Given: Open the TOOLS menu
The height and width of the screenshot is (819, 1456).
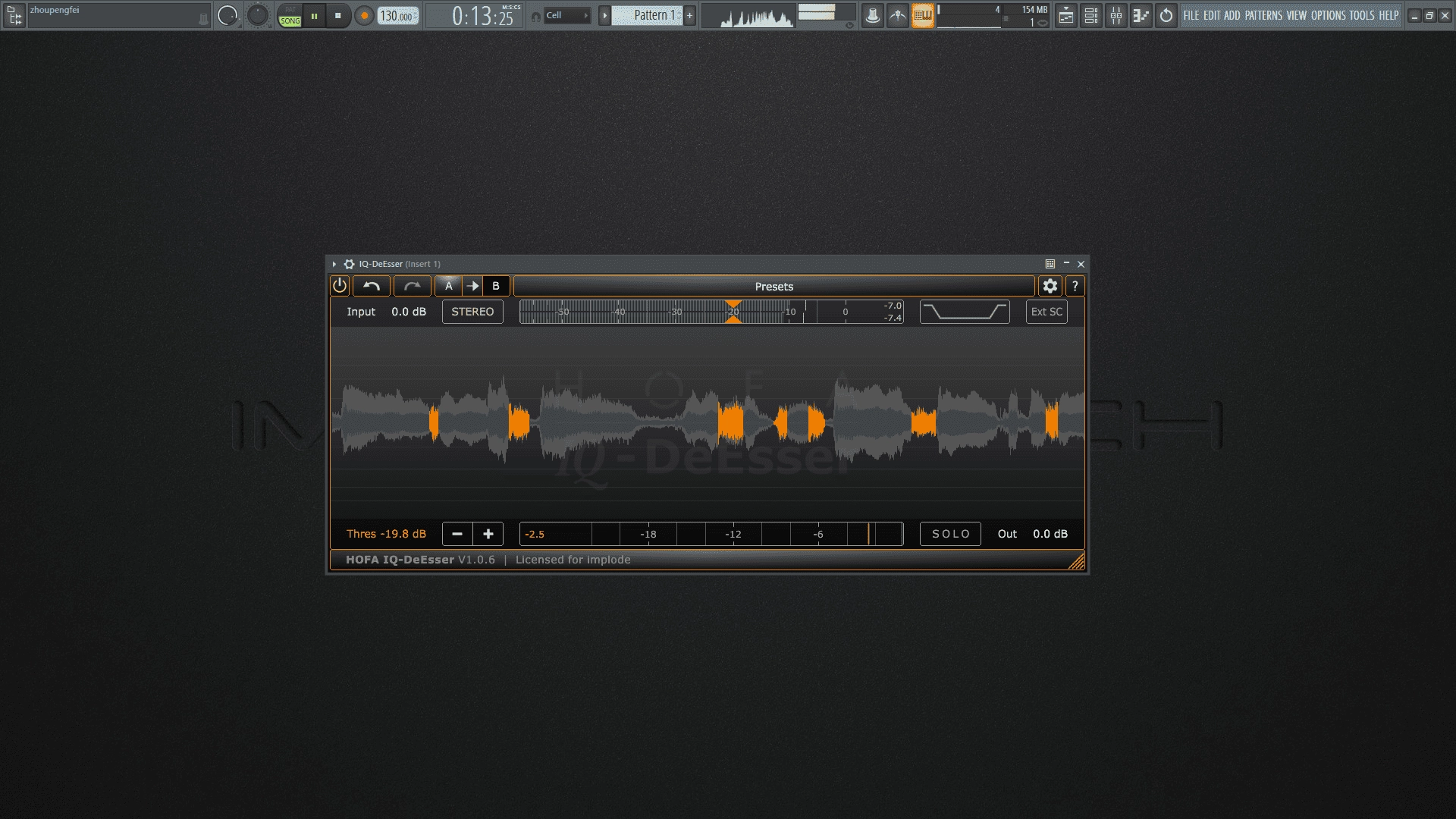Looking at the screenshot, I should (x=1361, y=15).
